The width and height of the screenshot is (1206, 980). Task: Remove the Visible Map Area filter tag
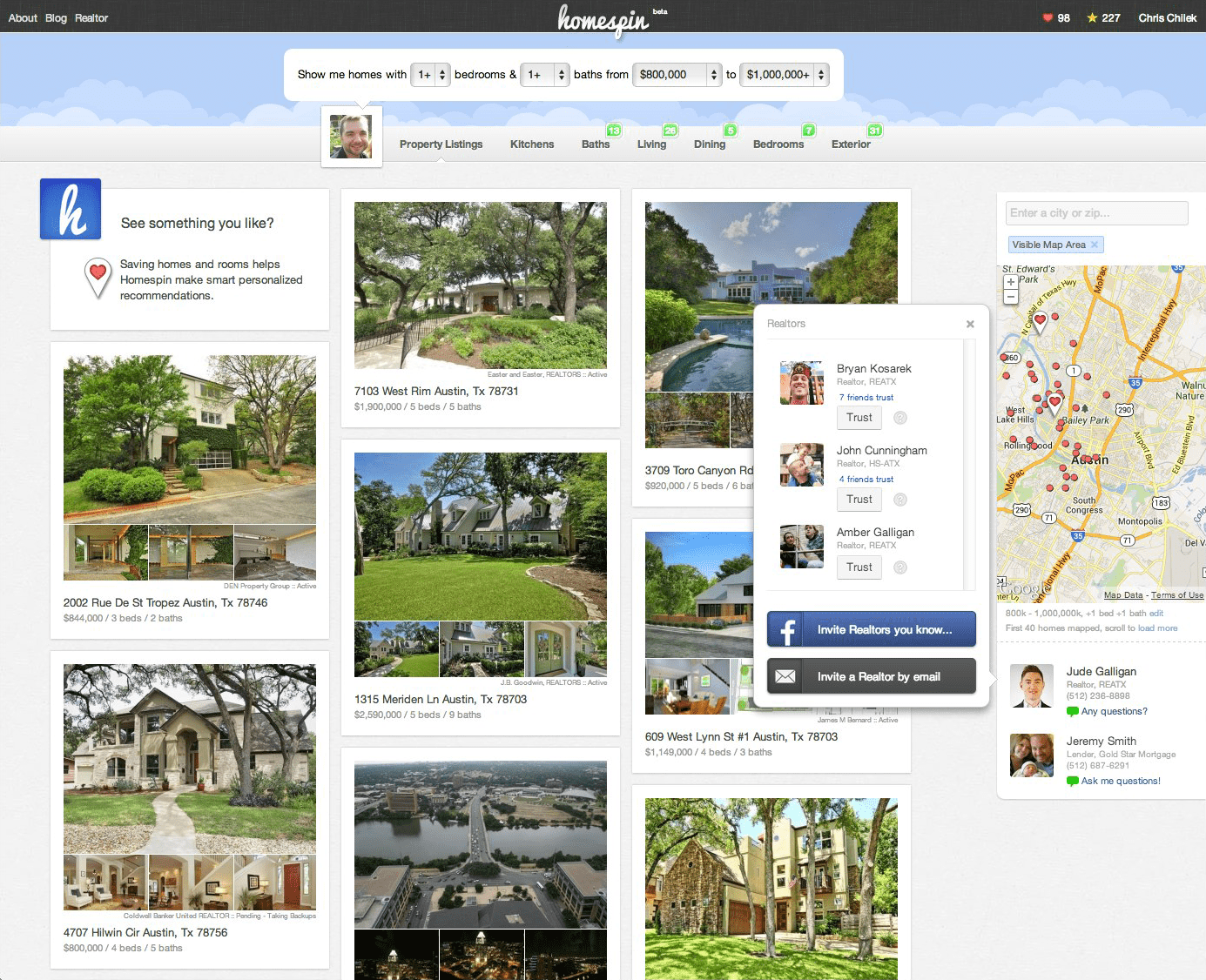[1095, 245]
